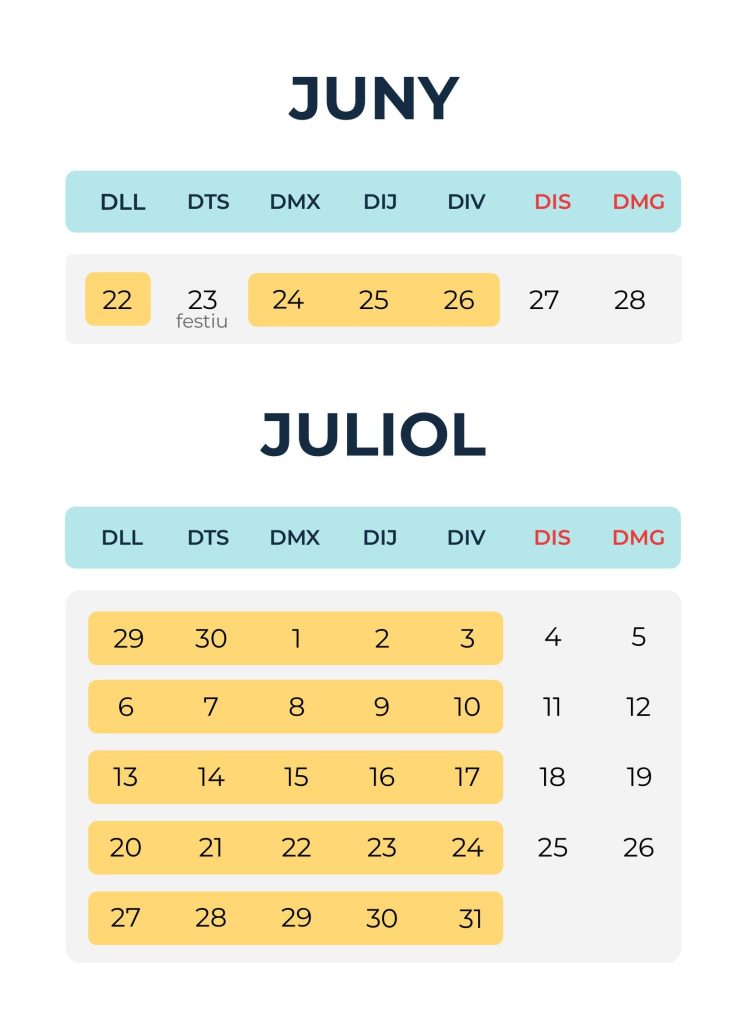
Task: Click the unhighlighted day 5 in July
Action: point(638,637)
